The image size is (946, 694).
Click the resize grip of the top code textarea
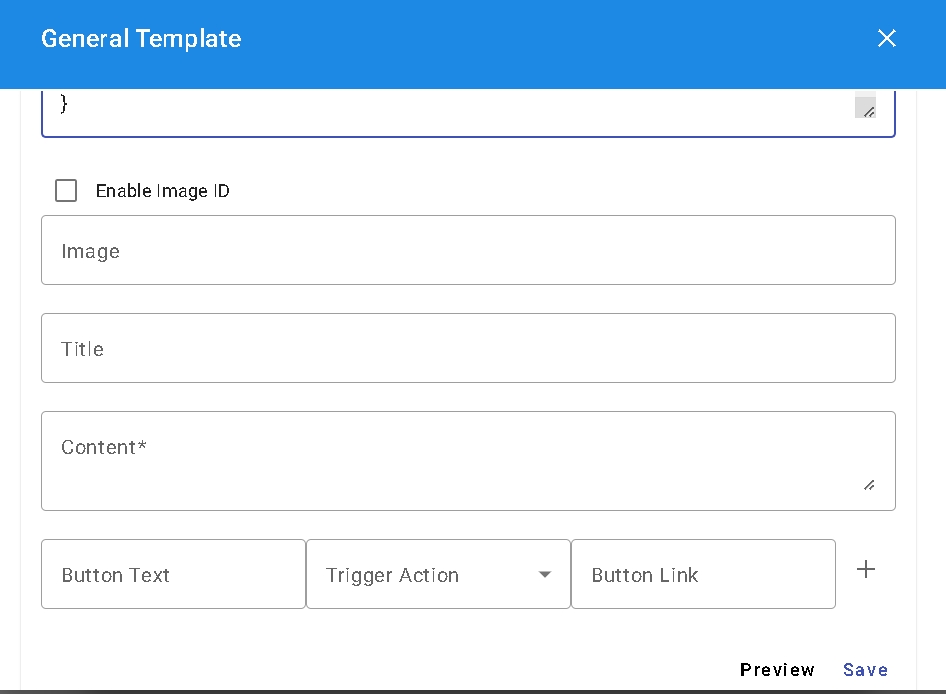point(866,108)
